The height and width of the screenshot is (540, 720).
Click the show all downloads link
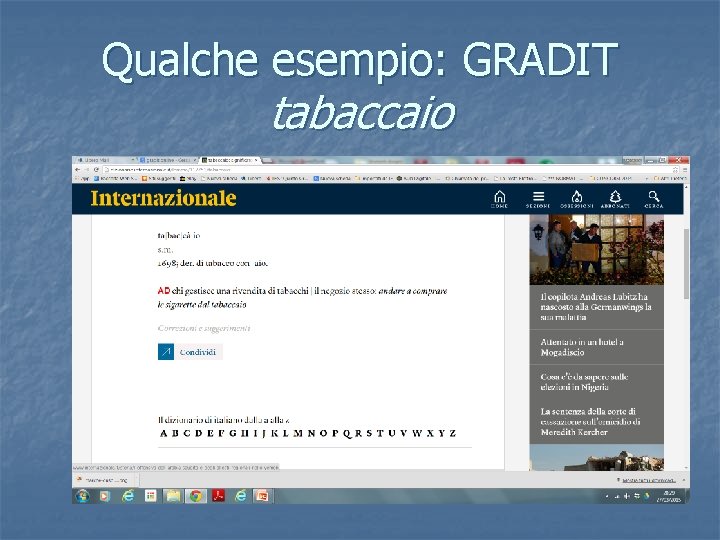coord(649,480)
